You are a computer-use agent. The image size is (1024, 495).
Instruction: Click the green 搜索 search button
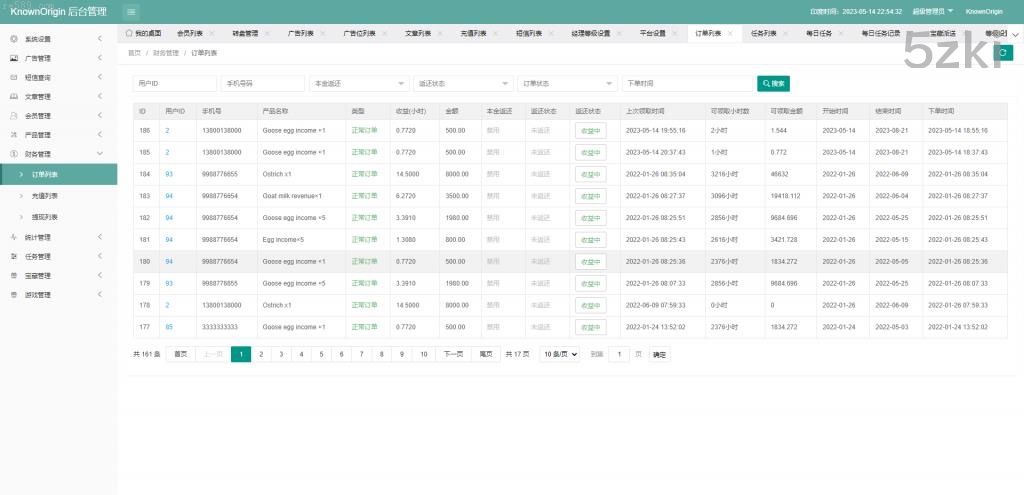pos(774,83)
